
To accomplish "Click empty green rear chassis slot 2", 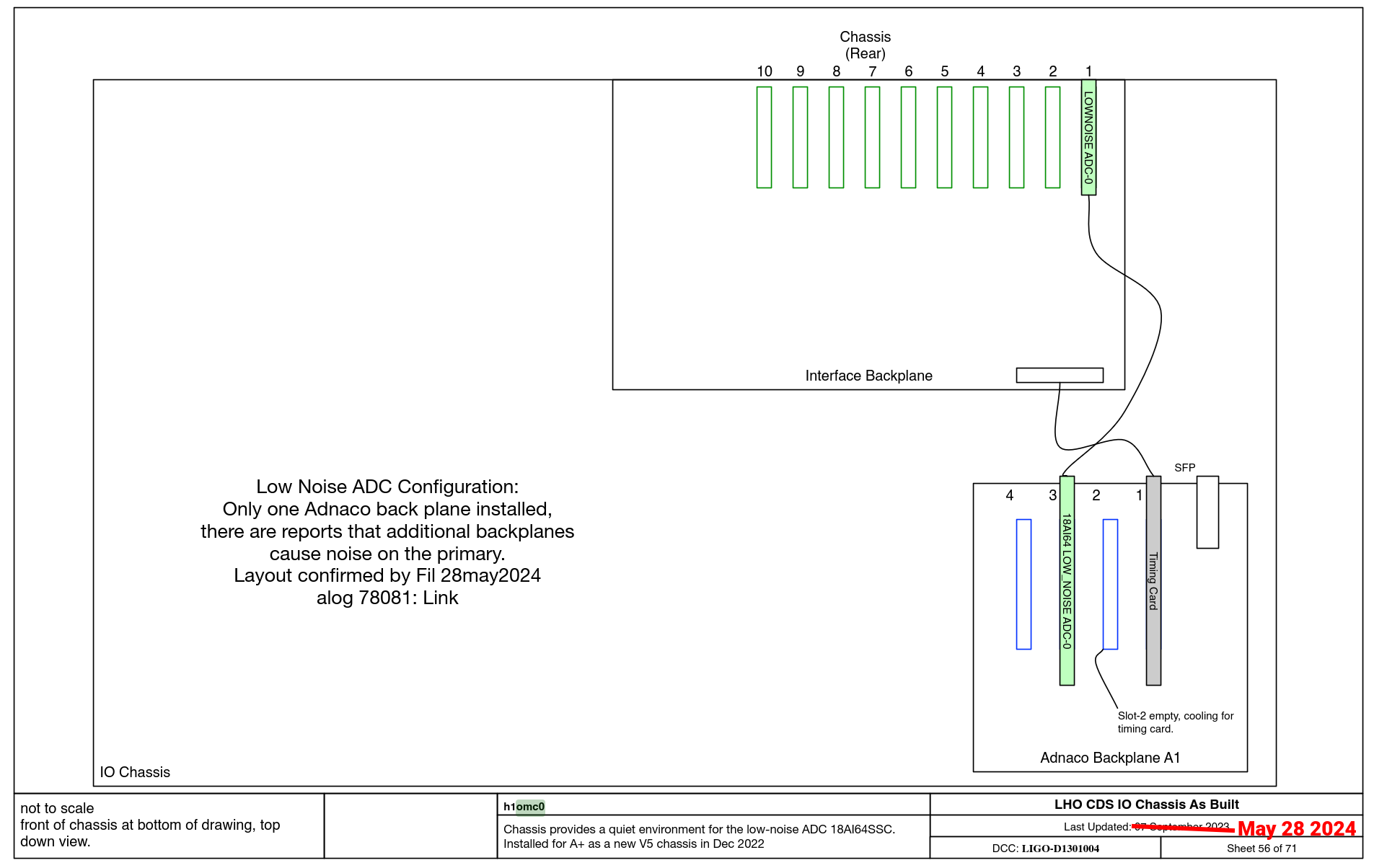I will click(1052, 137).
